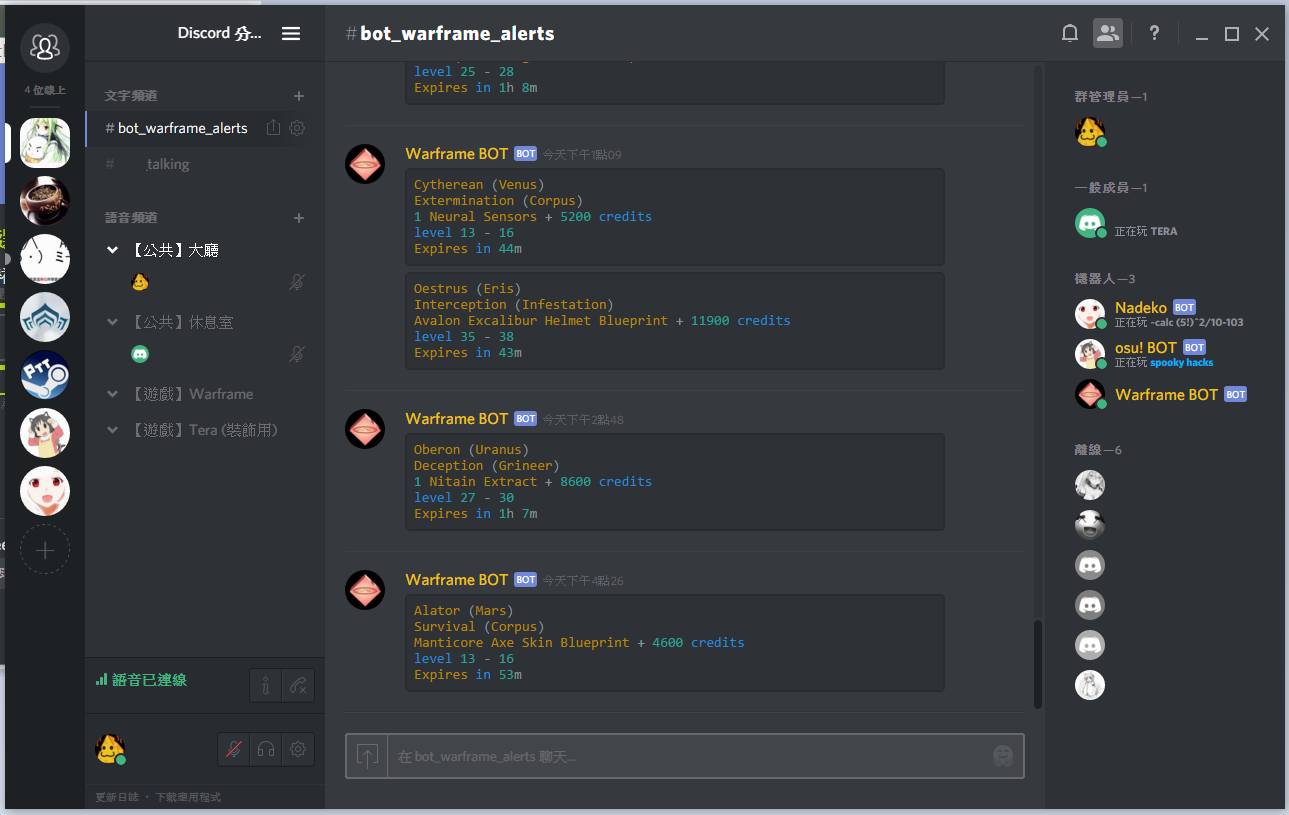Click the 下載應用程式 download link
The width and height of the screenshot is (1289, 815).
[x=188, y=797]
